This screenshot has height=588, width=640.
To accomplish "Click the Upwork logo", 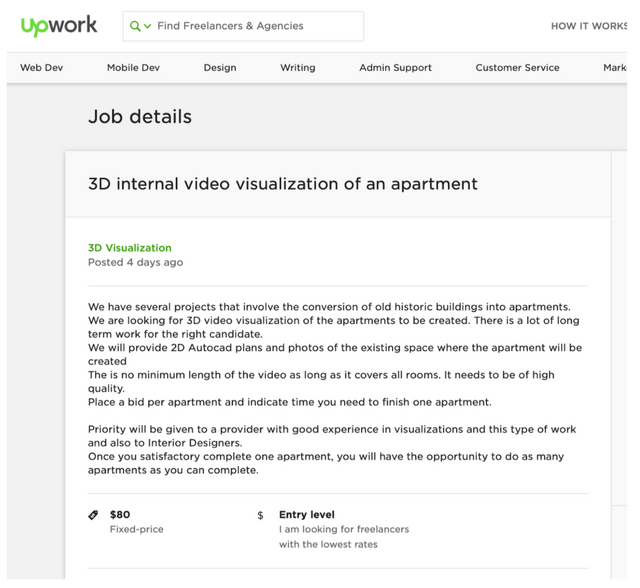I will [x=59, y=26].
